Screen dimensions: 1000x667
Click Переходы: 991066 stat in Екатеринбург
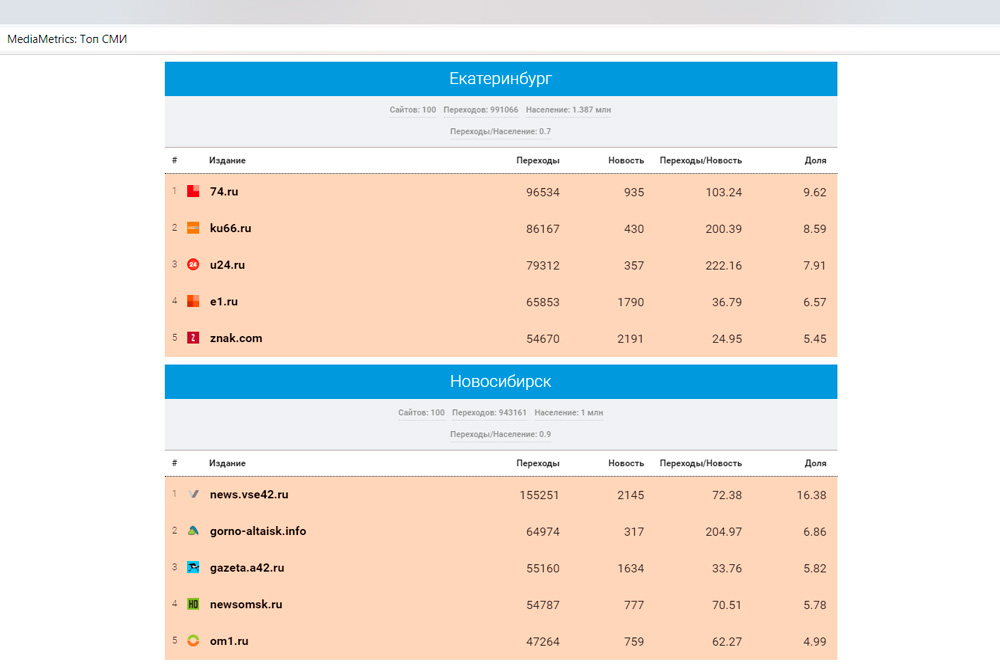tap(481, 110)
